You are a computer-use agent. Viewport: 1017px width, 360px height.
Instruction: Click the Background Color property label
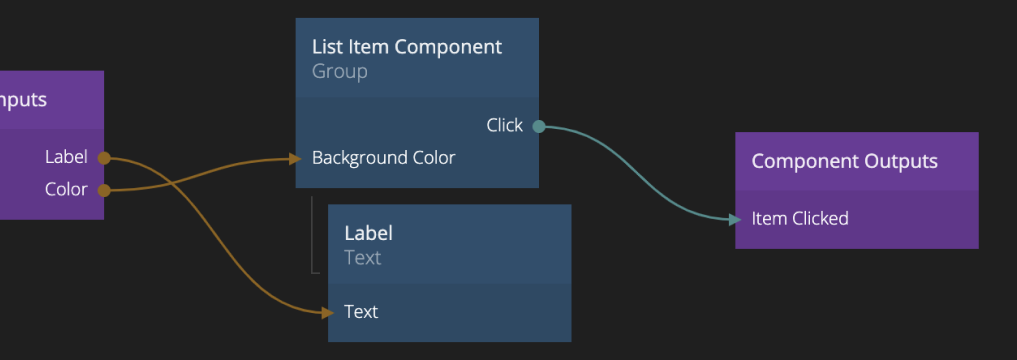[x=383, y=158]
